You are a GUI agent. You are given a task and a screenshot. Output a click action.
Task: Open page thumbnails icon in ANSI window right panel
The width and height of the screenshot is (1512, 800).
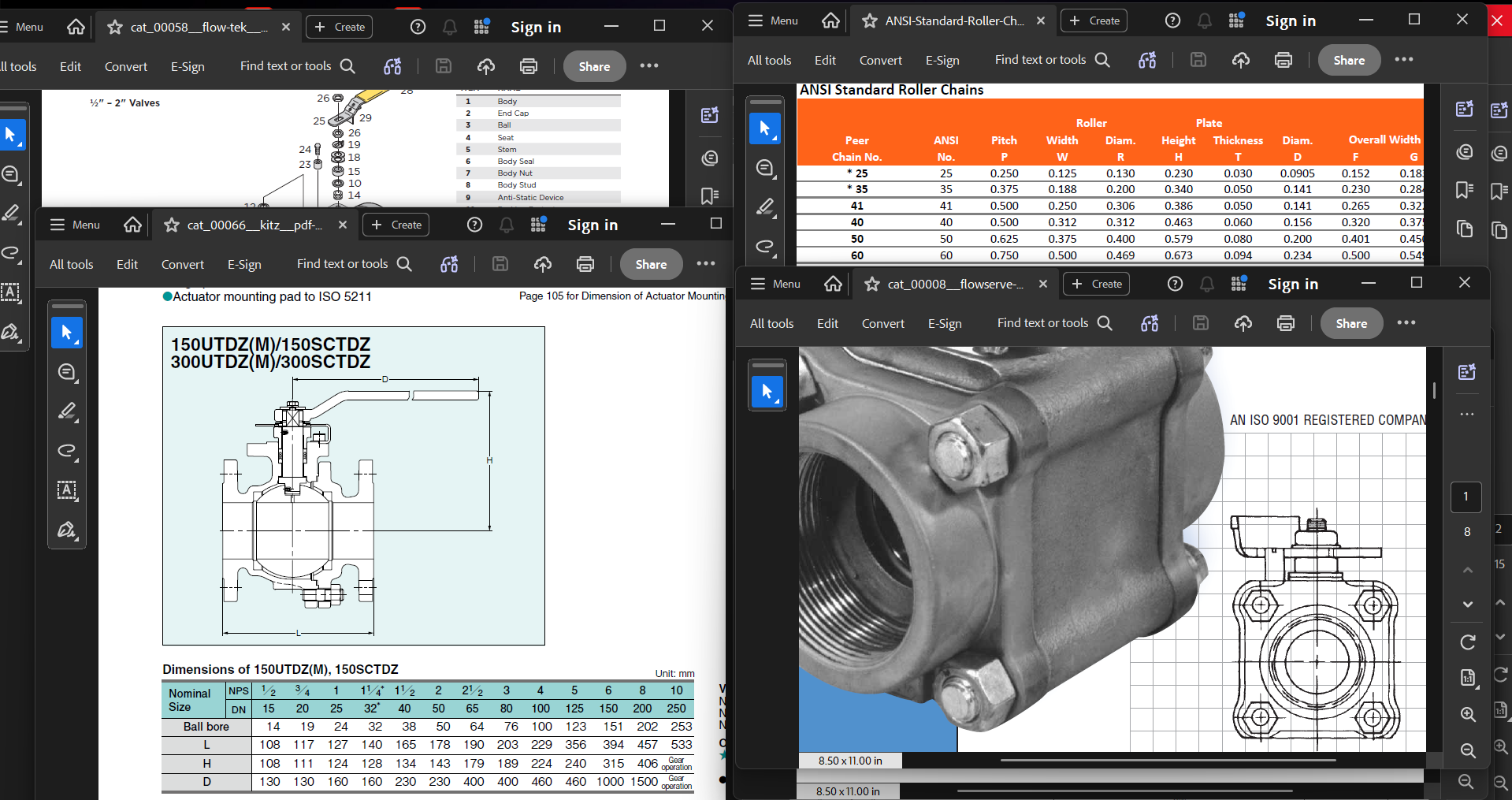point(1465,229)
